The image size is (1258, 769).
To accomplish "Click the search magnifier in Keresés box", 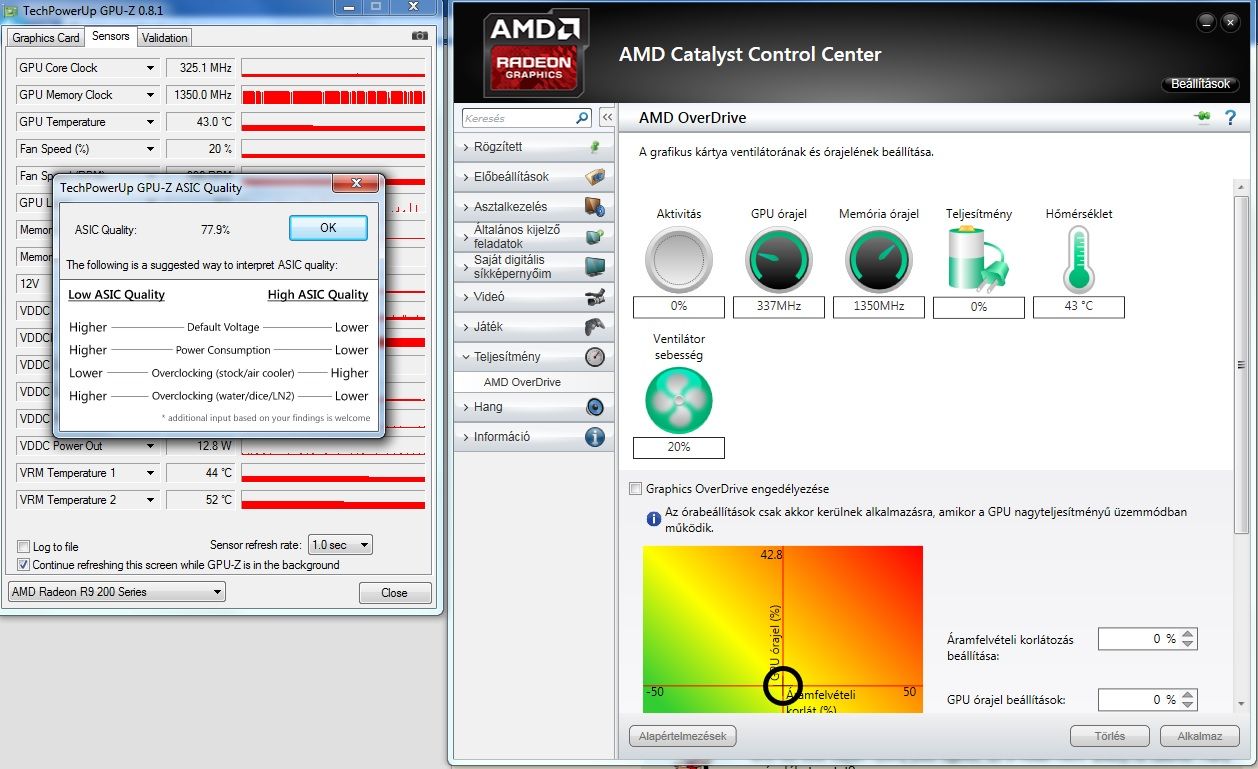I will pos(583,118).
